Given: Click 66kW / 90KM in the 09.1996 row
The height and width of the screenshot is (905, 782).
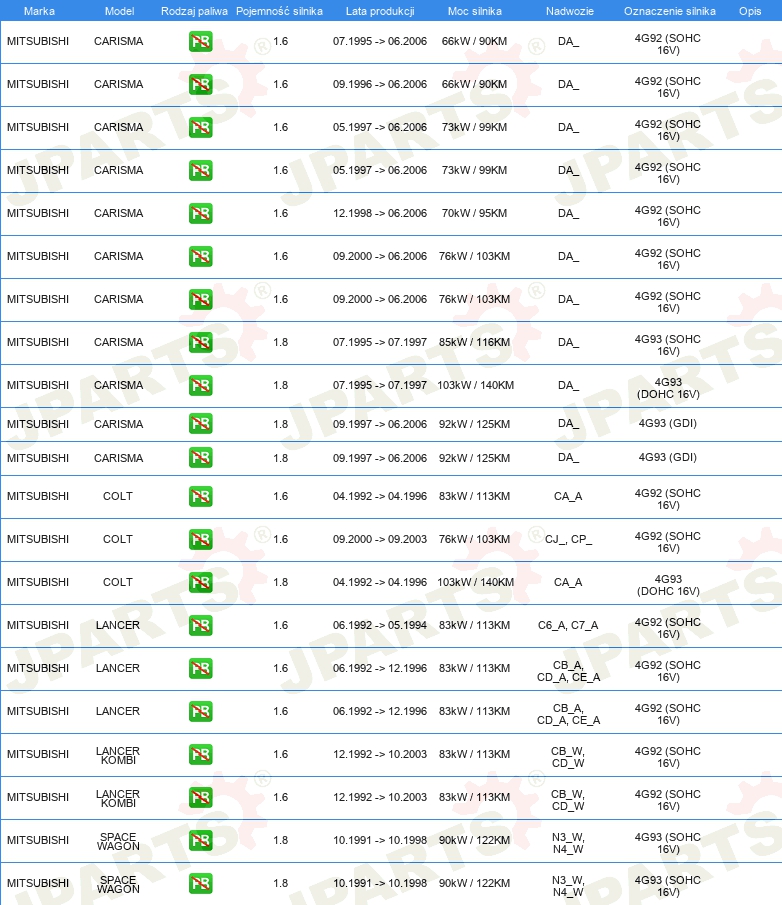Looking at the screenshot, I should 474,84.
